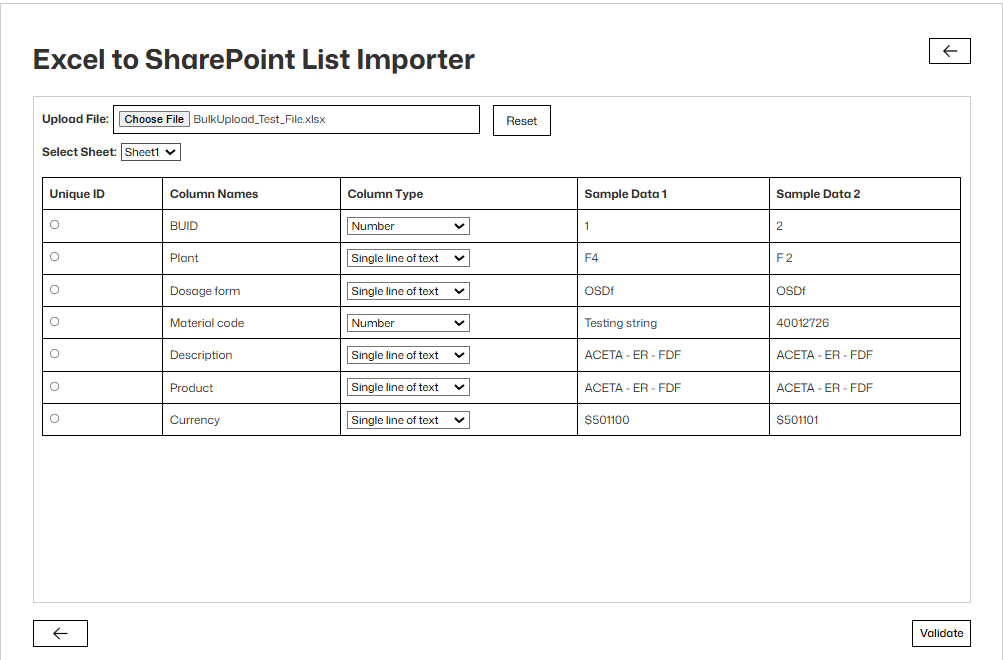Click the Reset button

pos(521,121)
